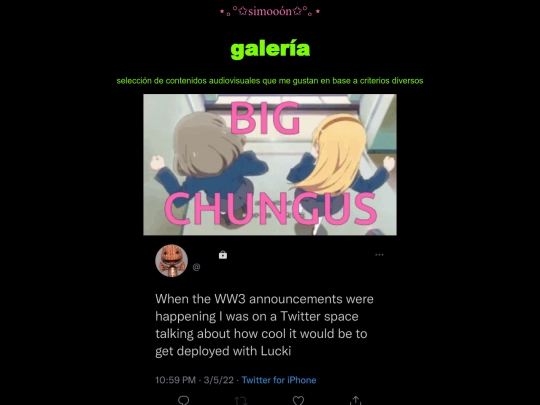Click the padlock protected-account icon
Image resolution: width=540 pixels, height=405 pixels.
coord(223,255)
